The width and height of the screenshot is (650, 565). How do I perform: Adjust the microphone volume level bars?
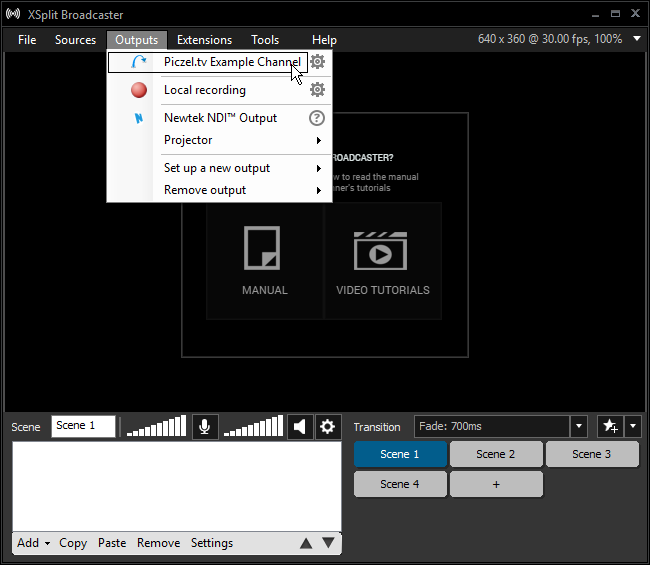pyautogui.click(x=157, y=427)
